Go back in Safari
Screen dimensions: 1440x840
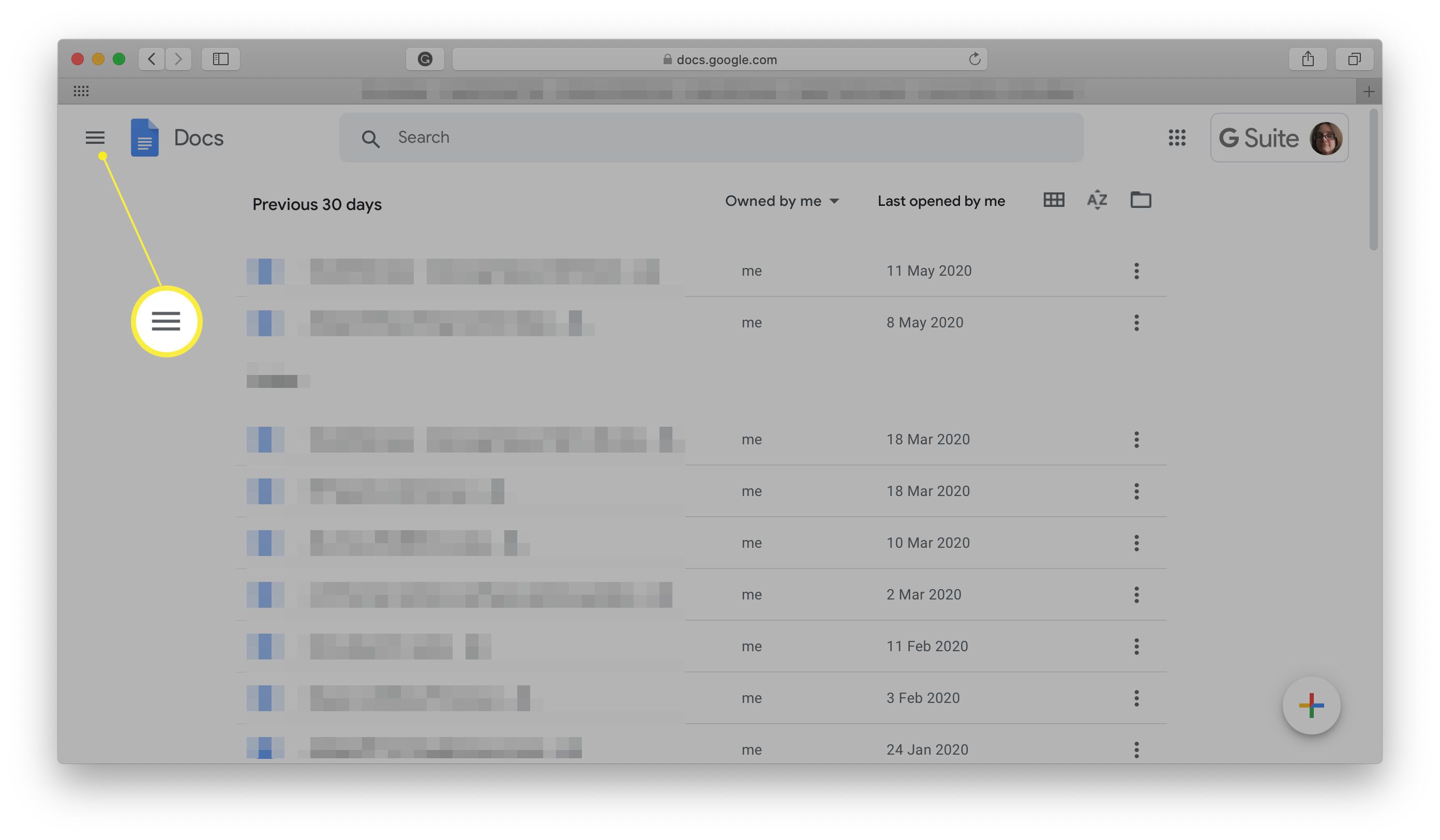click(x=152, y=59)
